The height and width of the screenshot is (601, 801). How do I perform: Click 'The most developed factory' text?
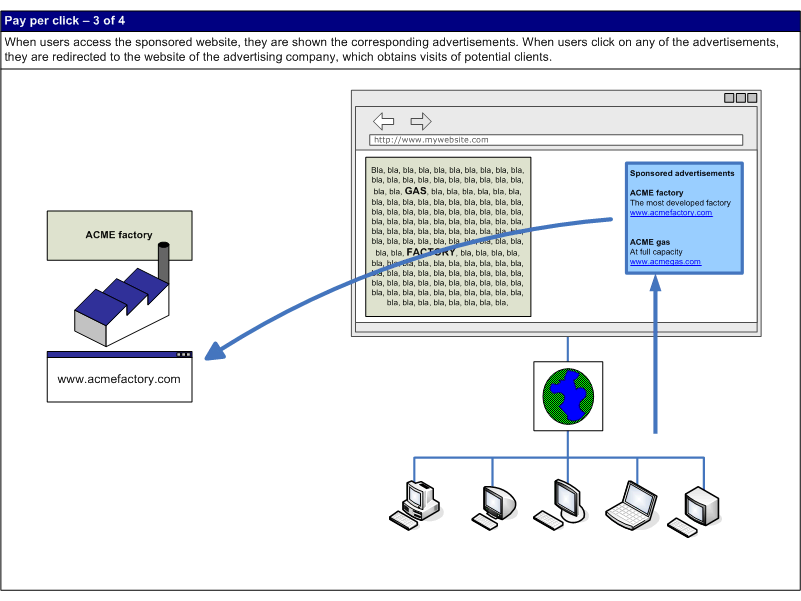[x=680, y=203]
